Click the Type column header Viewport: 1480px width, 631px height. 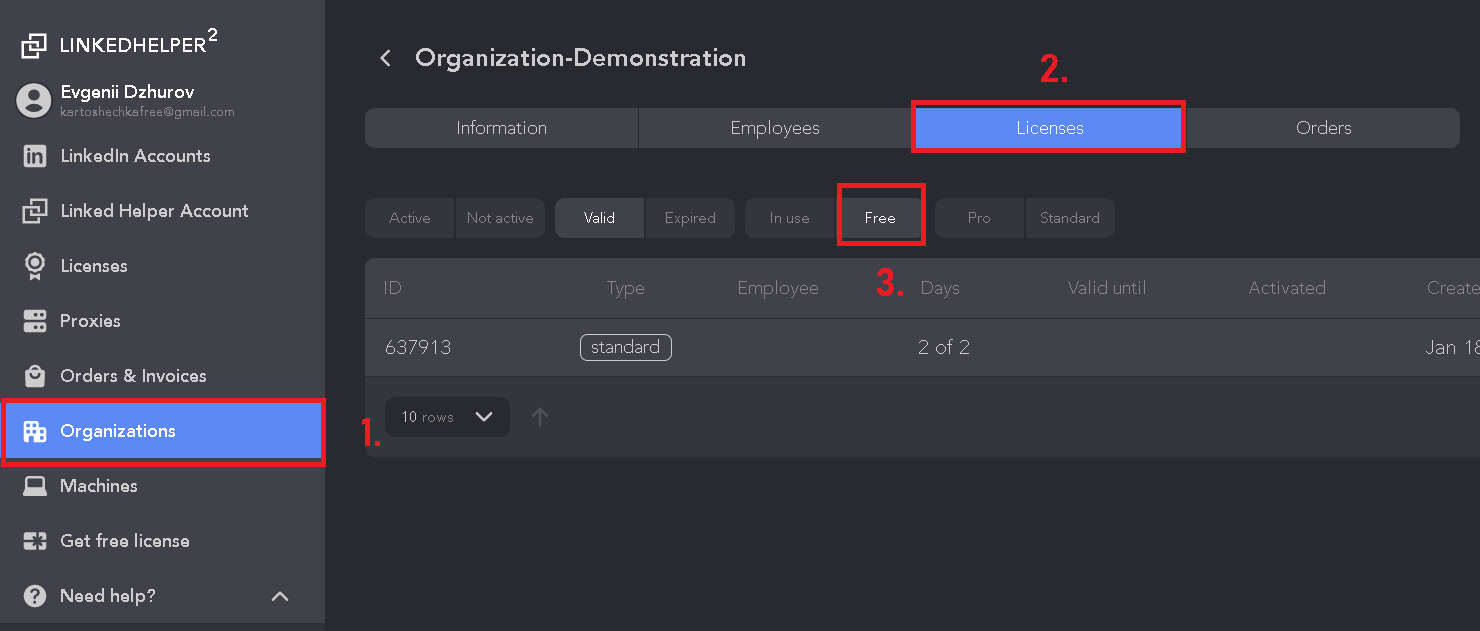625,288
